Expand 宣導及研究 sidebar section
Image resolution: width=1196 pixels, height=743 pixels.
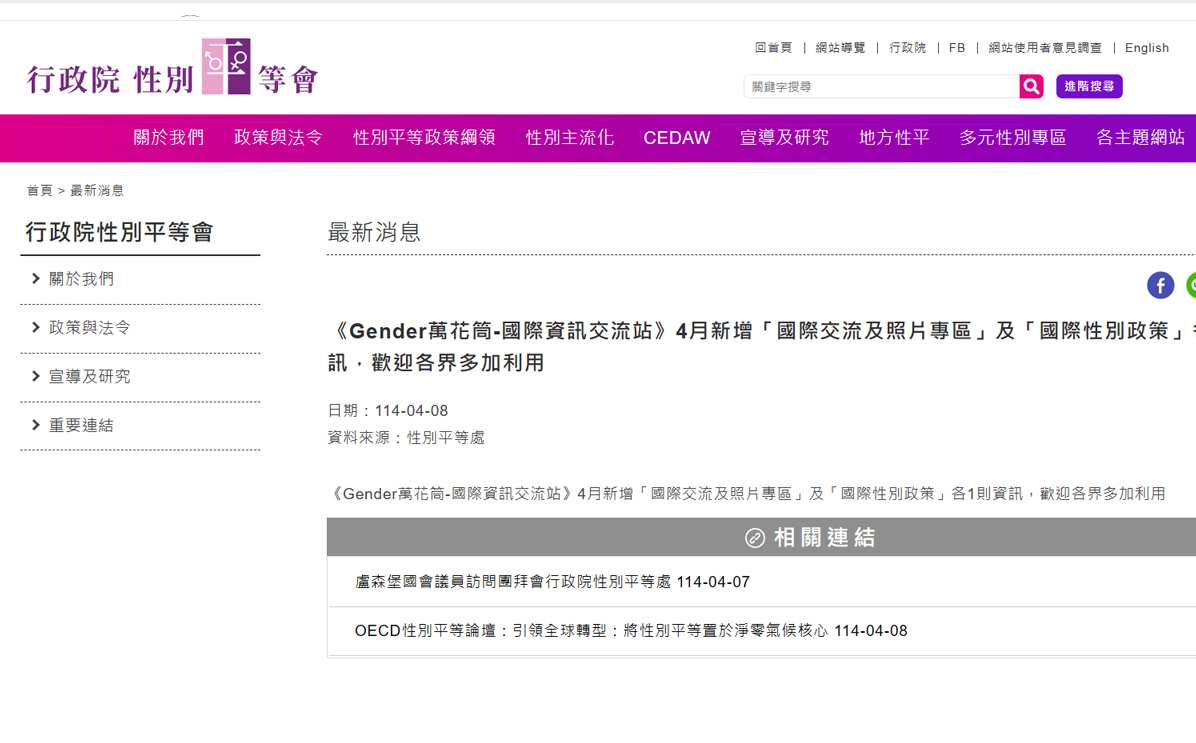(x=89, y=377)
